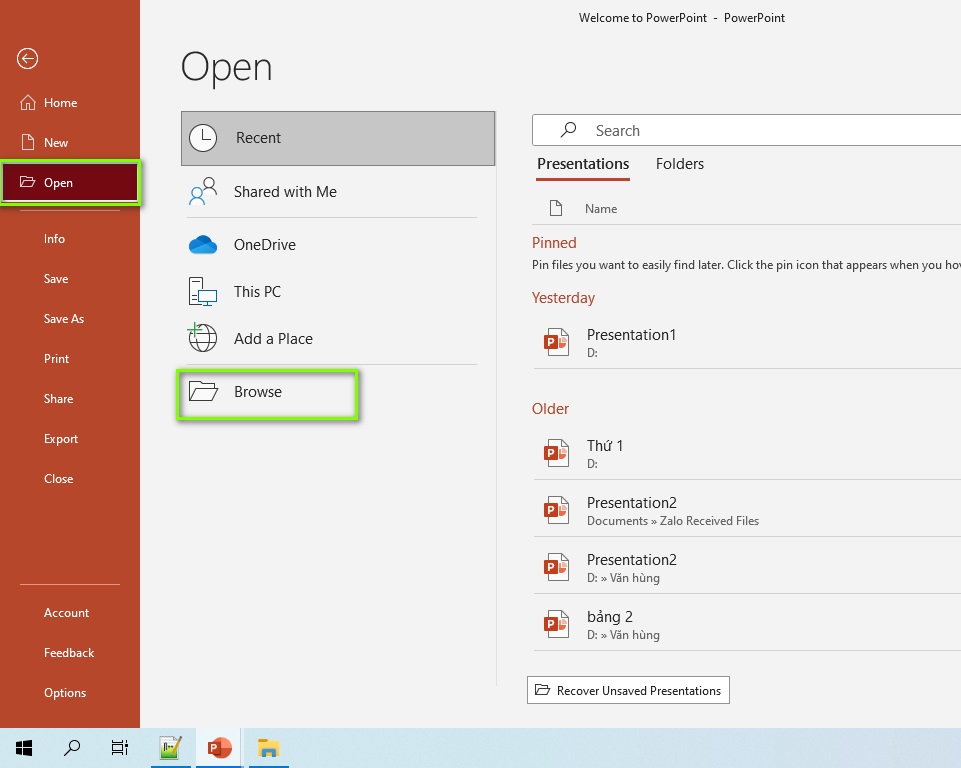The width and height of the screenshot is (961, 768).
Task: Click the file icon beside 'Thứ 1'
Action: coord(556,454)
